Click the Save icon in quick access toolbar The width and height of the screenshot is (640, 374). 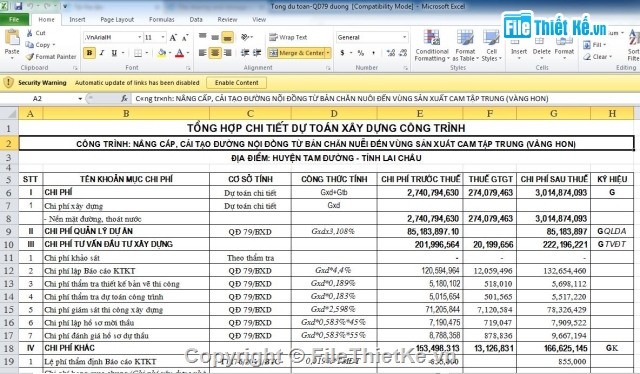[x=18, y=6]
